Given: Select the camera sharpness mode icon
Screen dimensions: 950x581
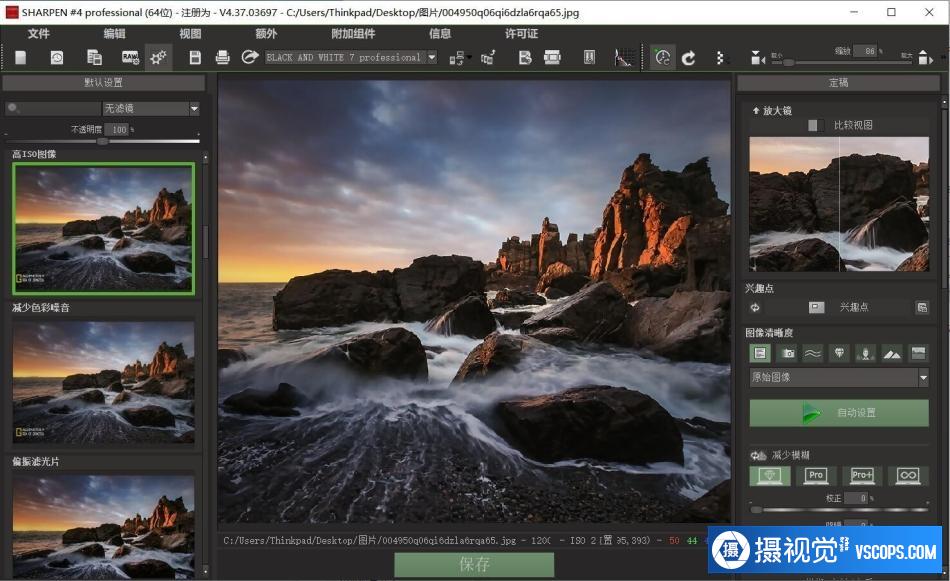Looking at the screenshot, I should pyautogui.click(x=788, y=353).
